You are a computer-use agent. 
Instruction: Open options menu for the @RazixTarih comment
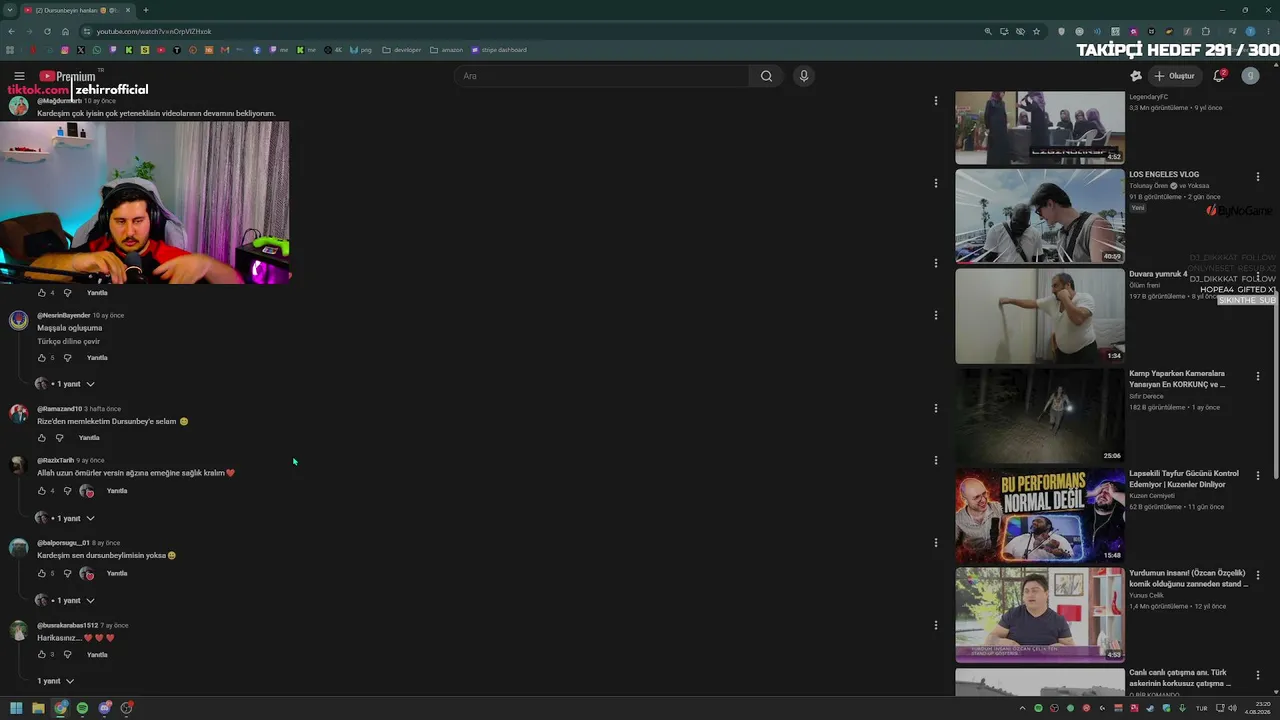pos(936,461)
